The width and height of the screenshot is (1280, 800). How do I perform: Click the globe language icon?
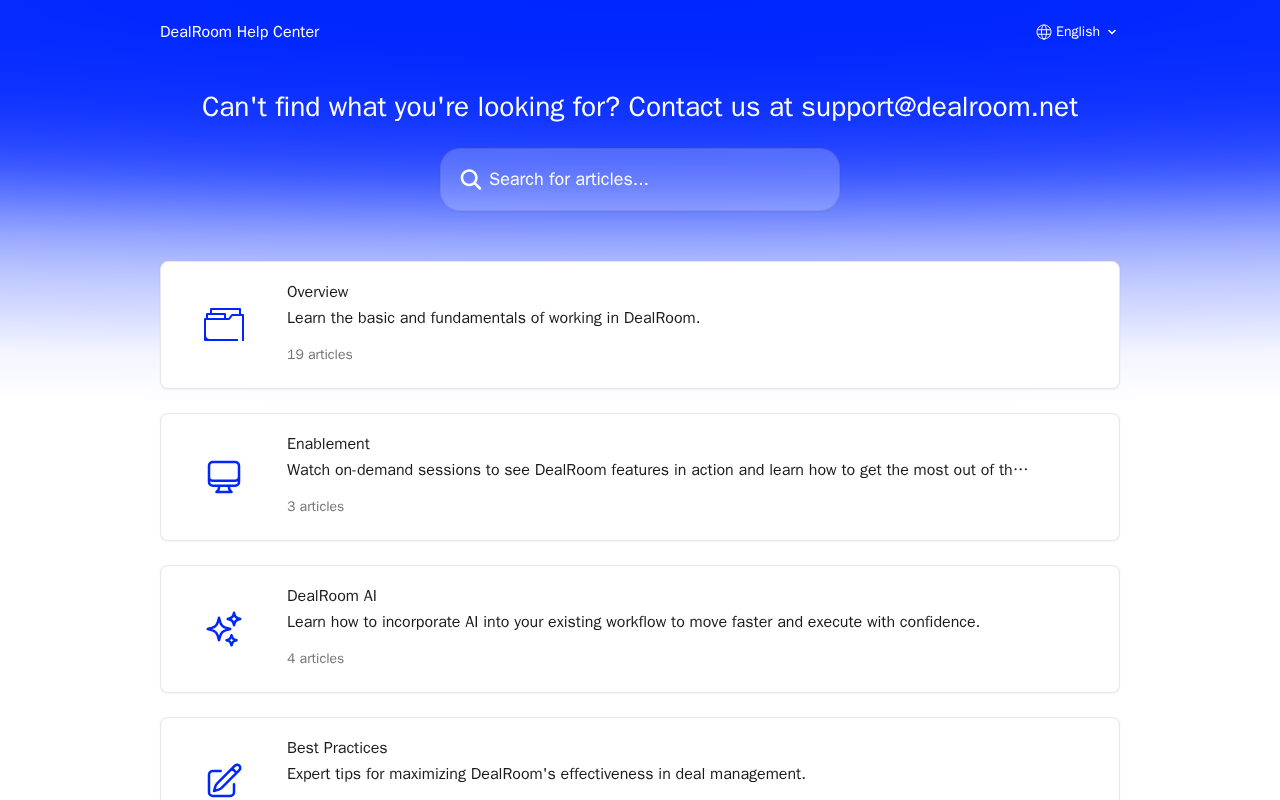click(1044, 32)
